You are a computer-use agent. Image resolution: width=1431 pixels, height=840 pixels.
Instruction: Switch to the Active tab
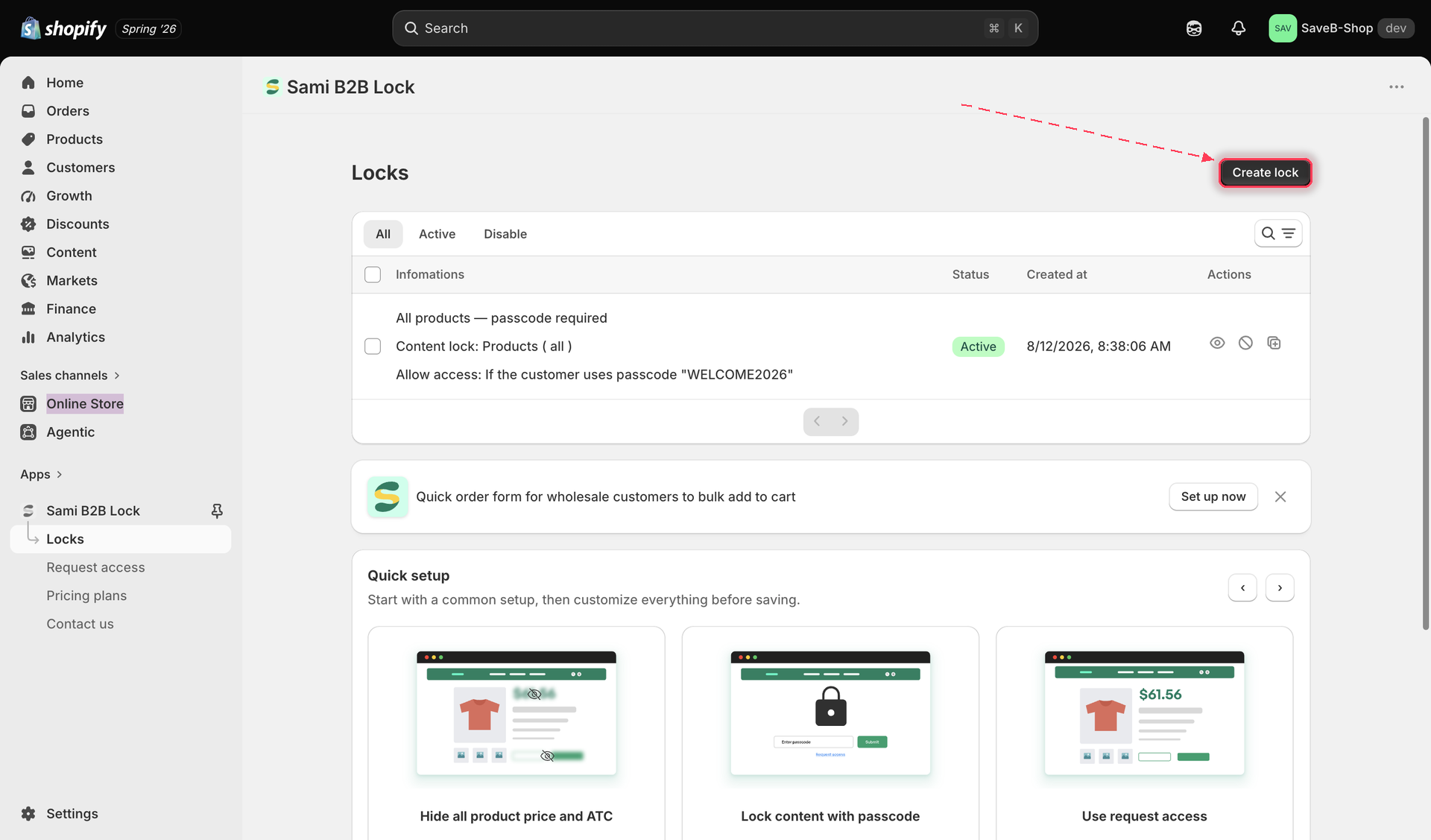437,234
